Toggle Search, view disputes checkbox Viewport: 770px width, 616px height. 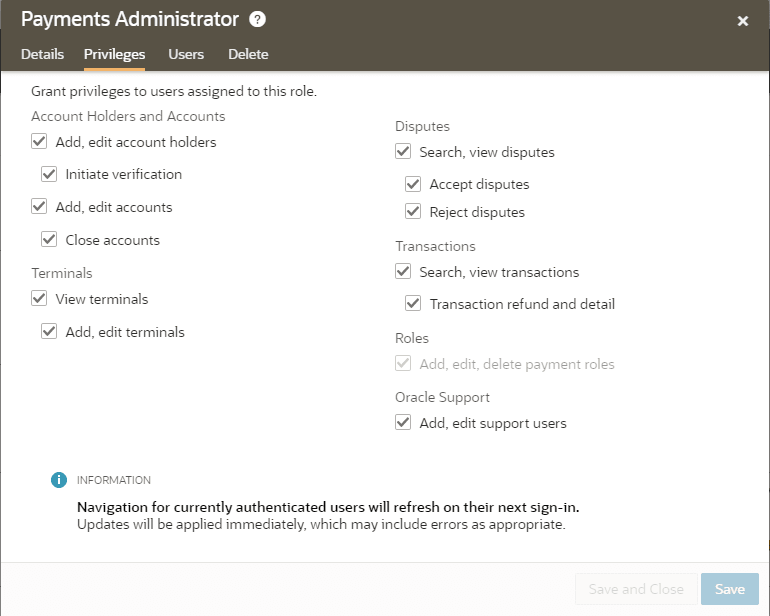pos(404,152)
